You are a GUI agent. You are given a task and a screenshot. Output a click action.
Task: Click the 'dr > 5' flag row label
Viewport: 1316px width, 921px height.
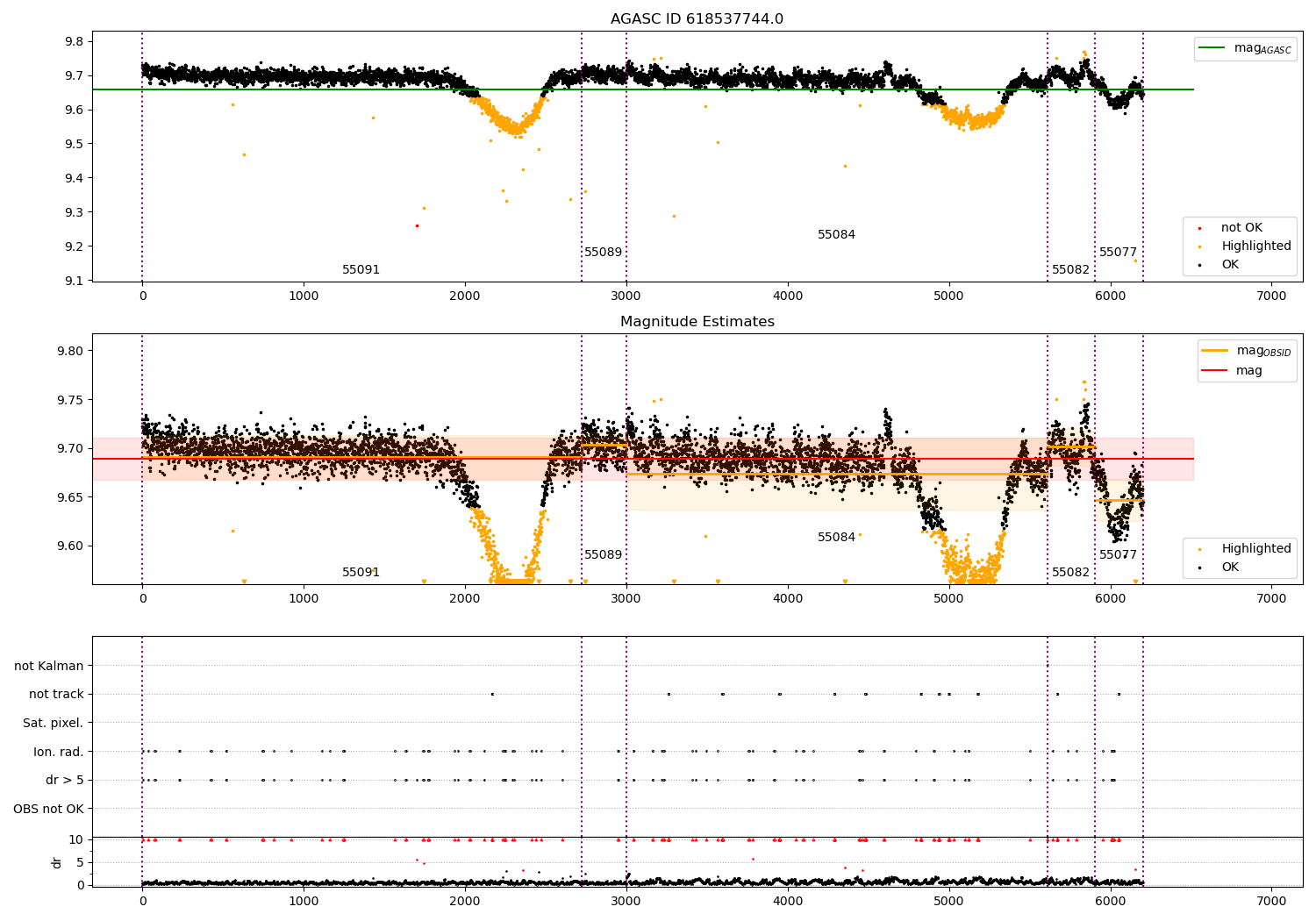pyautogui.click(x=65, y=781)
